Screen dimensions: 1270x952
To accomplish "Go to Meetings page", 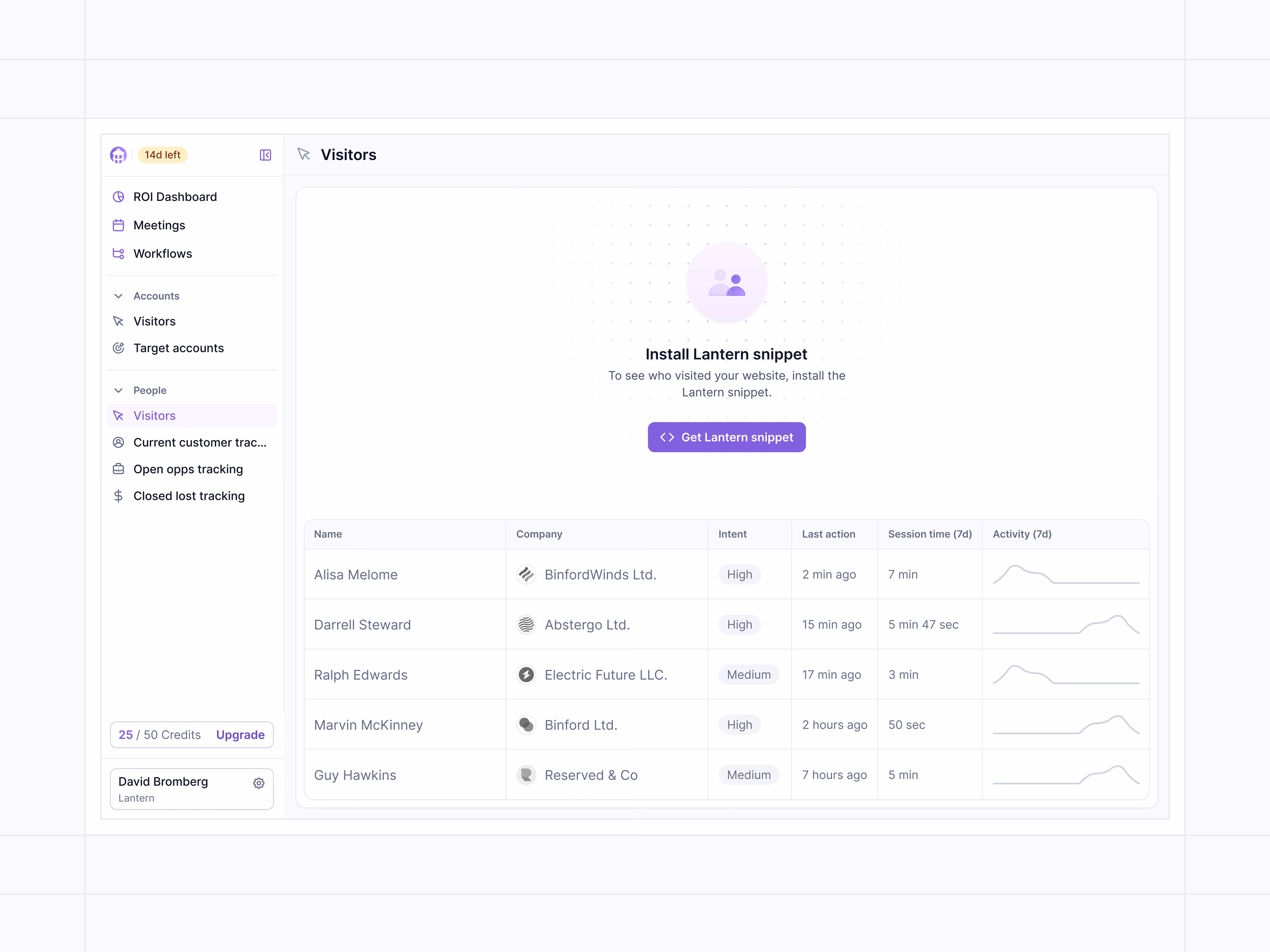I will [x=192, y=225].
